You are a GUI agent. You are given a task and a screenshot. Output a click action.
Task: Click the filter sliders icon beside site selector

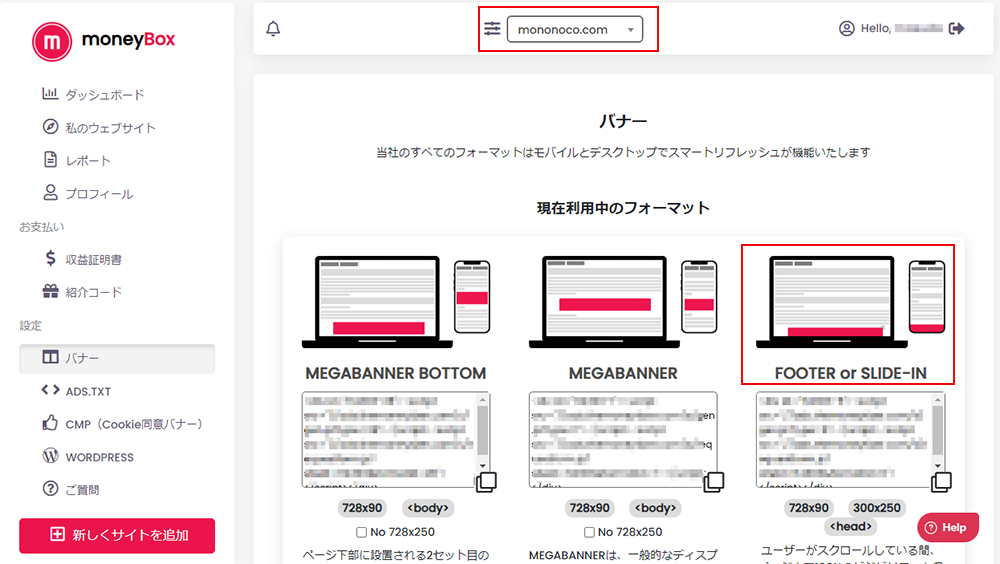click(x=492, y=29)
